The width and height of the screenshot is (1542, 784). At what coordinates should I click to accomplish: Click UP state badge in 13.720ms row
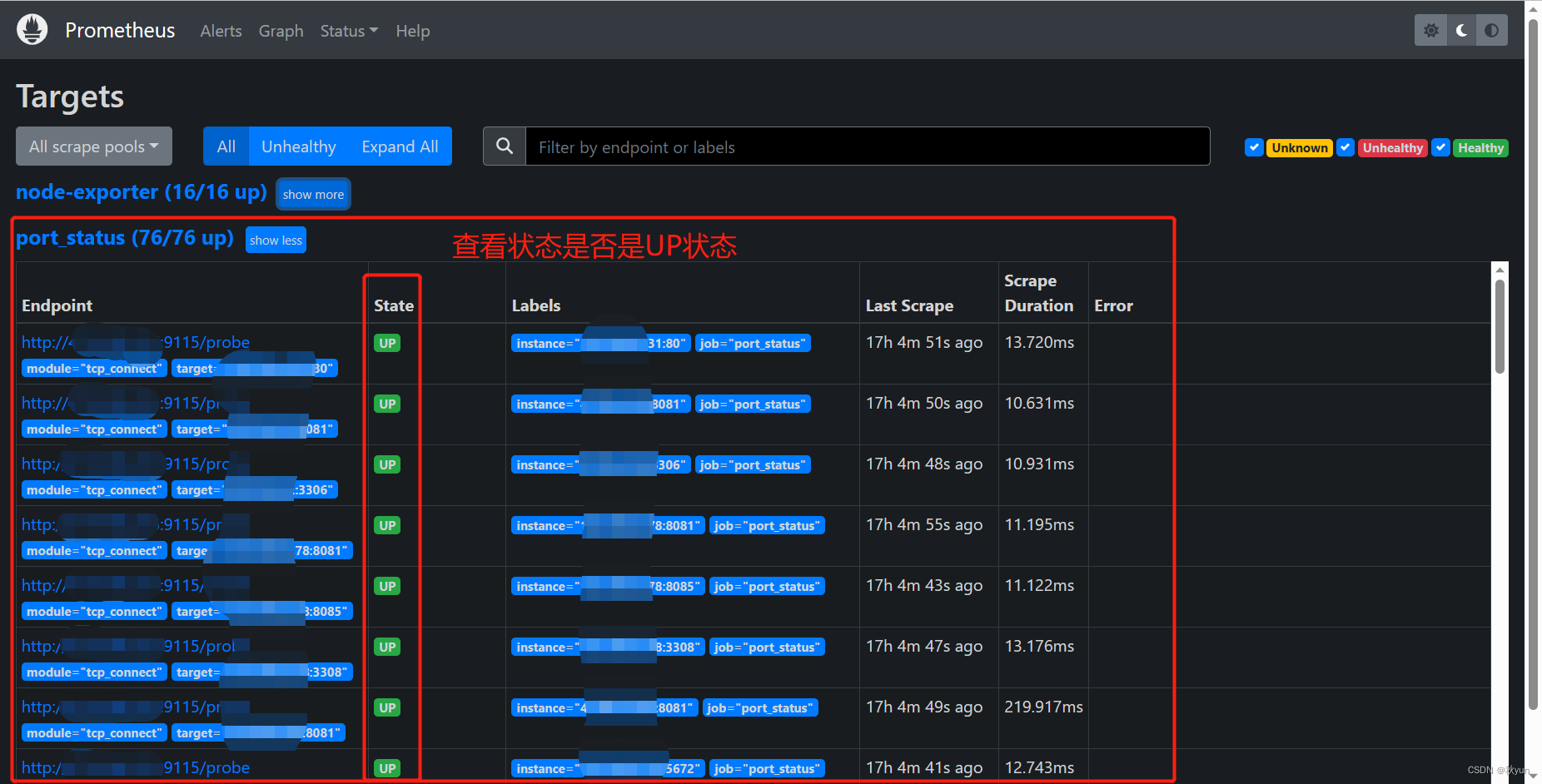(x=387, y=343)
